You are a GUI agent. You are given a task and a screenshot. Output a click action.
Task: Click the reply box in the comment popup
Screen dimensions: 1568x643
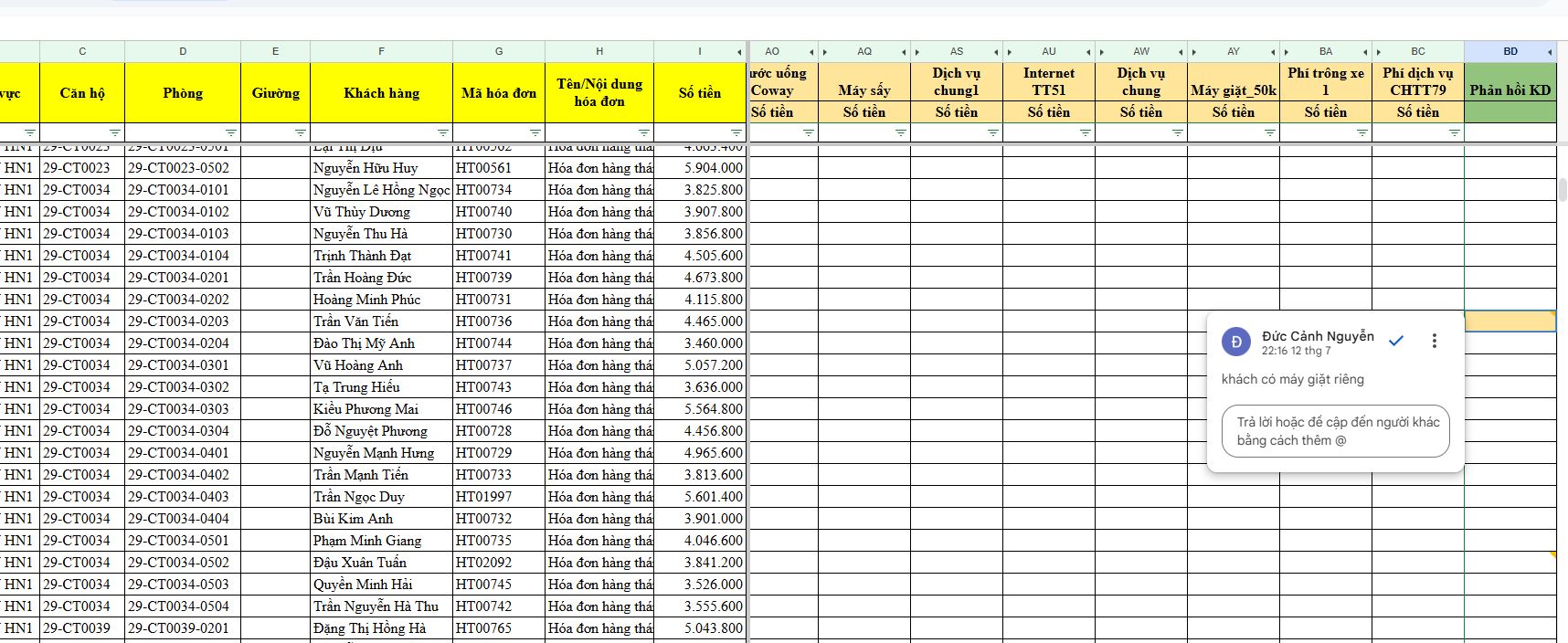click(x=1335, y=431)
